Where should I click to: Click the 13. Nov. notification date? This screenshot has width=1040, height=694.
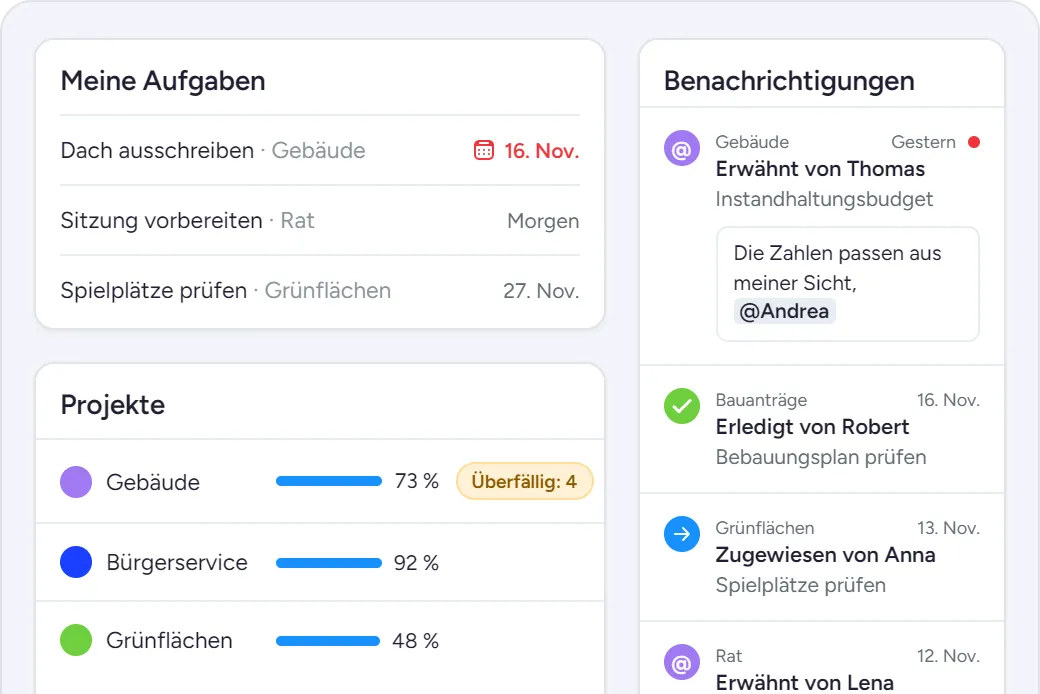pos(948,528)
